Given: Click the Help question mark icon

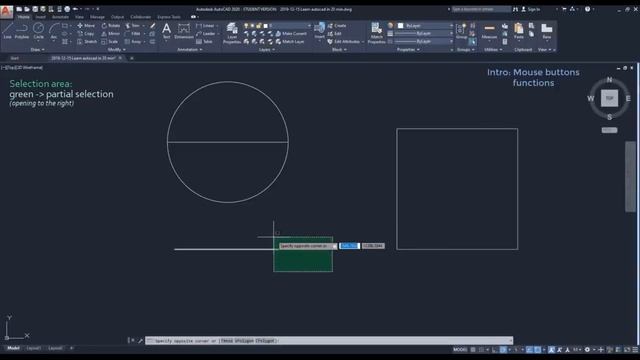Looking at the screenshot, I should (587, 9).
